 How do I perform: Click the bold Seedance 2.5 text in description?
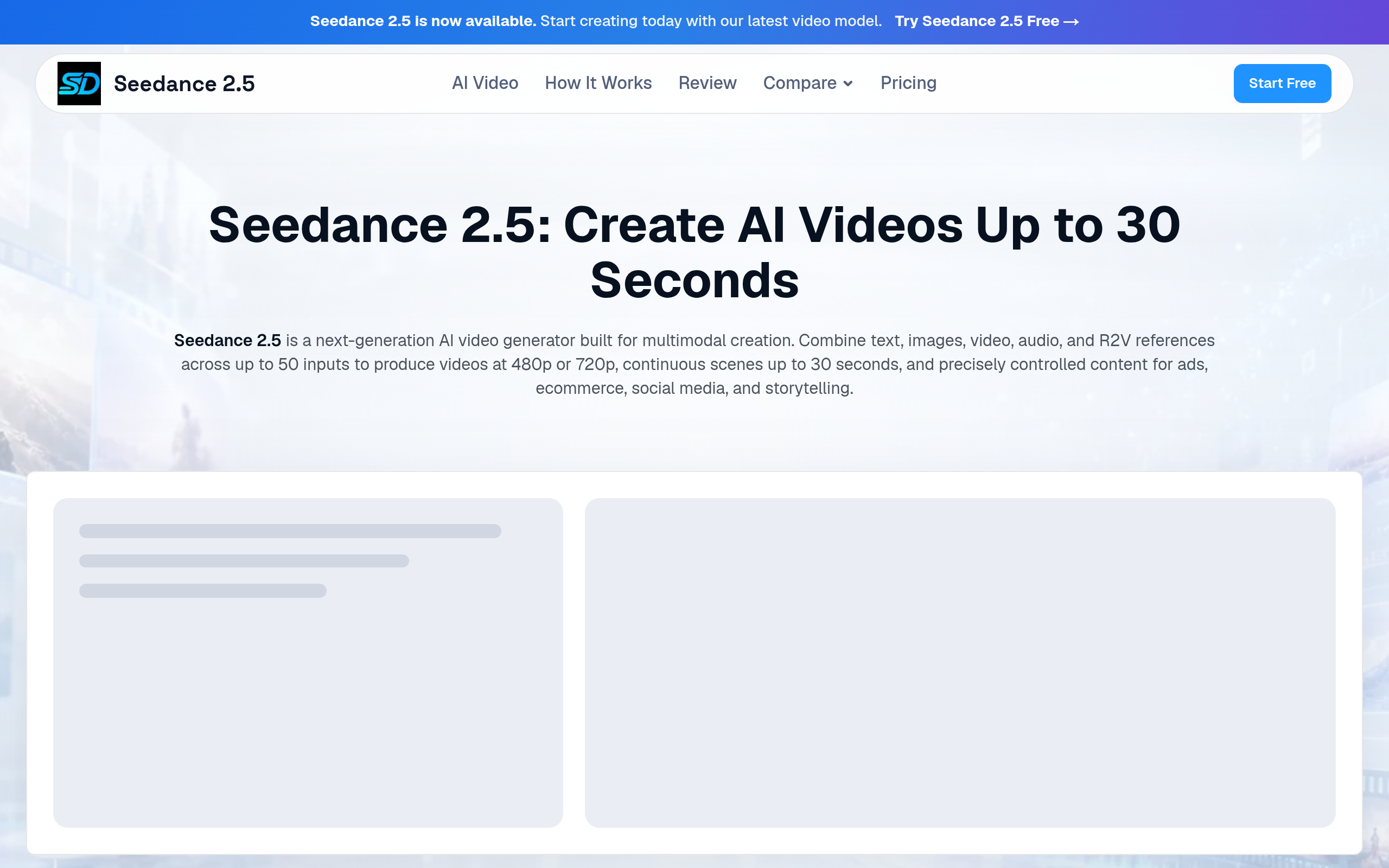[227, 341]
